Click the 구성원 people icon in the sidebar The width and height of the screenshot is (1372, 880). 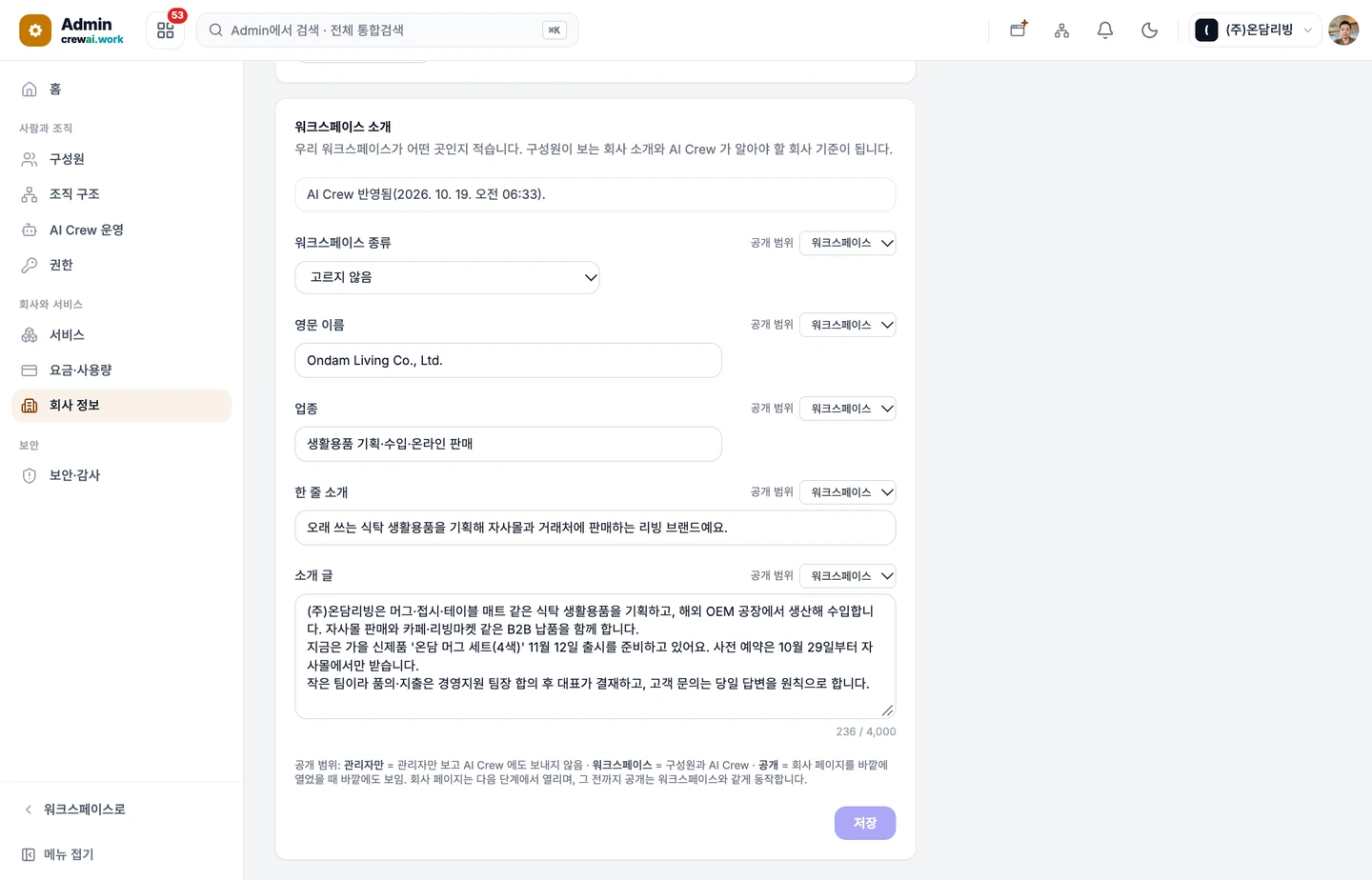[x=30, y=159]
